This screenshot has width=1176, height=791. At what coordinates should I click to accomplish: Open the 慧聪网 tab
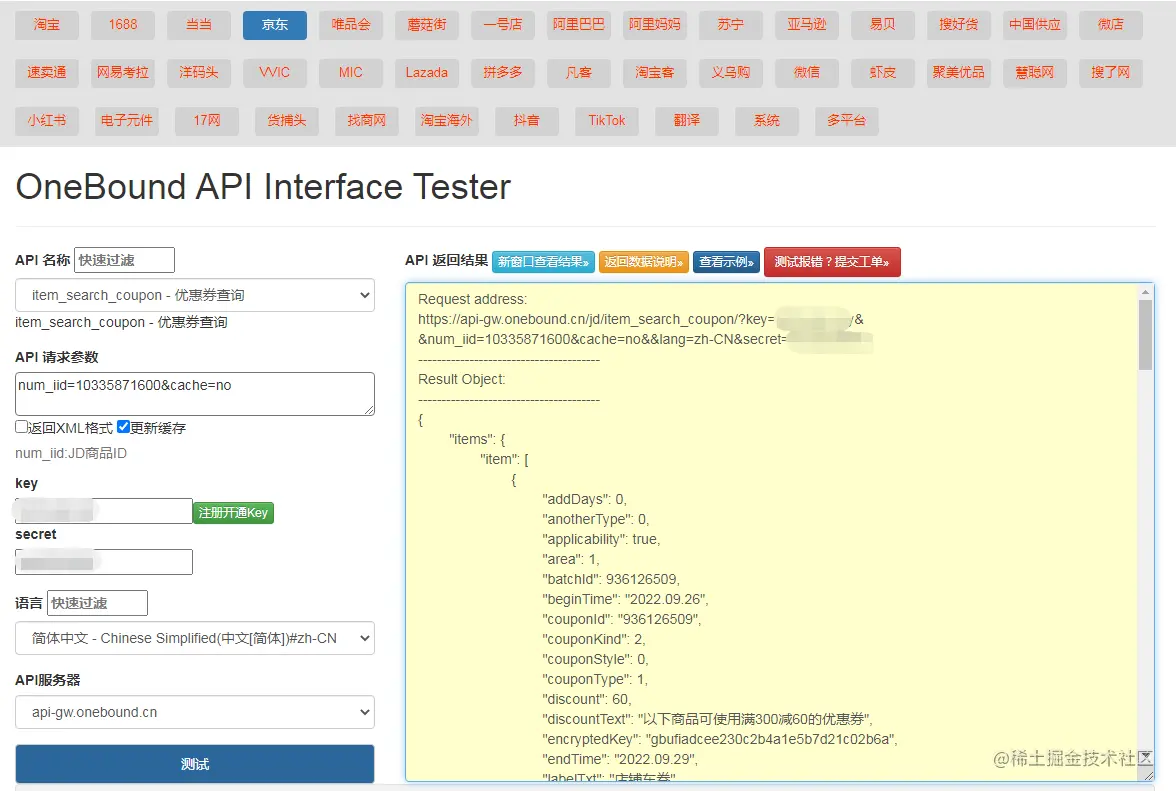pos(1035,73)
